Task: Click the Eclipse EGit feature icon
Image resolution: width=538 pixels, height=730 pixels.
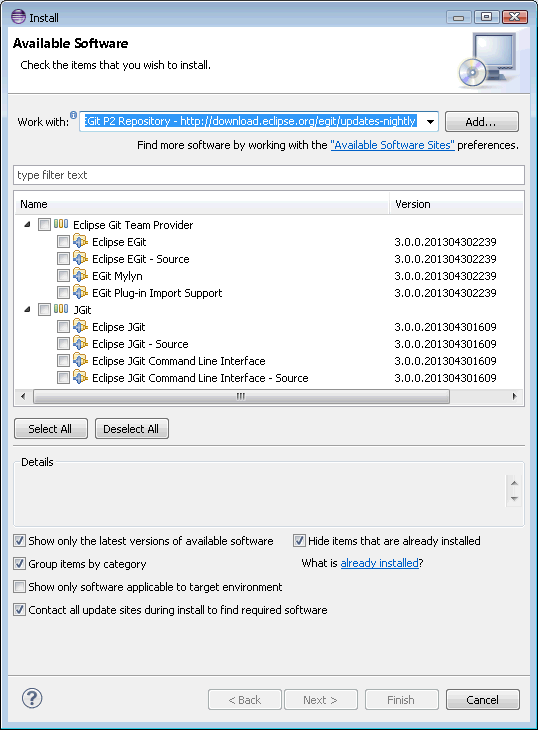Action: (x=81, y=241)
